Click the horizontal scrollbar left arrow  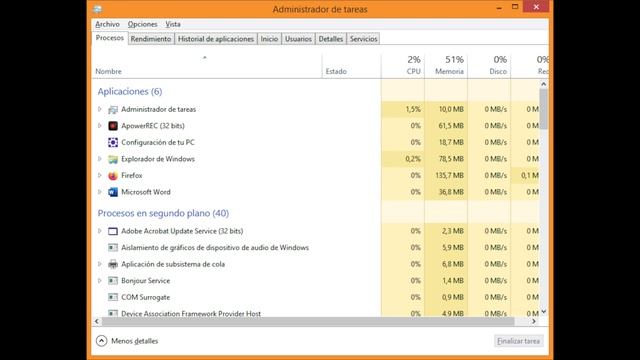coord(97,322)
